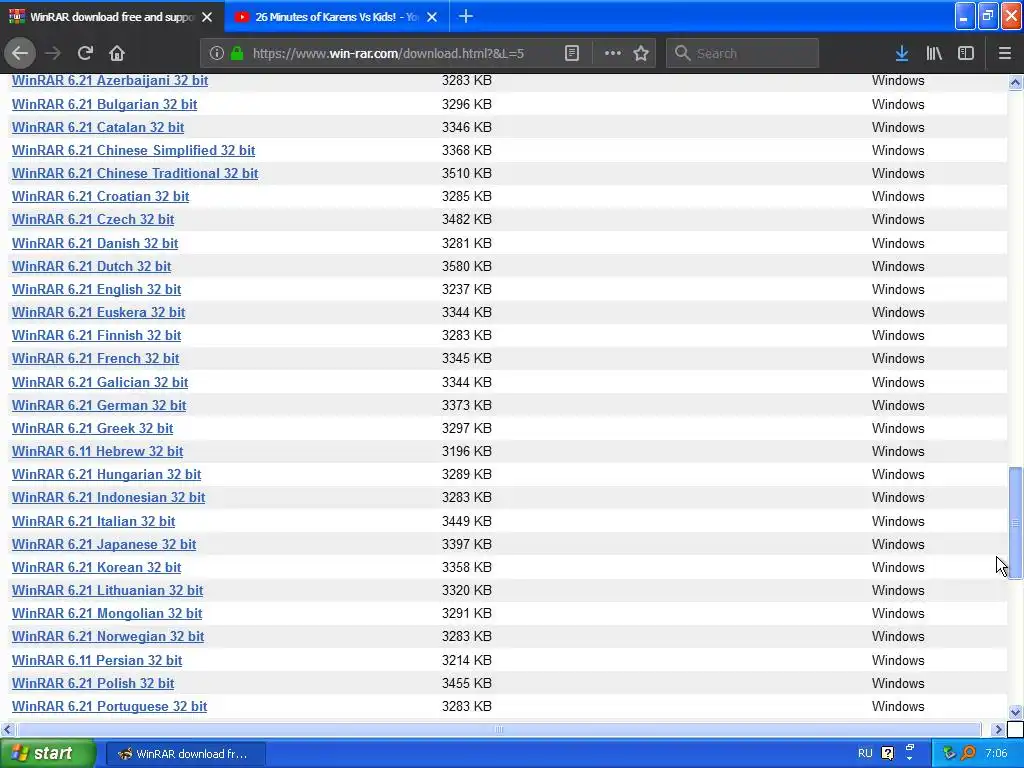Screen dimensions: 1024x768
Task: Toggle reader view in address bar
Action: (571, 53)
